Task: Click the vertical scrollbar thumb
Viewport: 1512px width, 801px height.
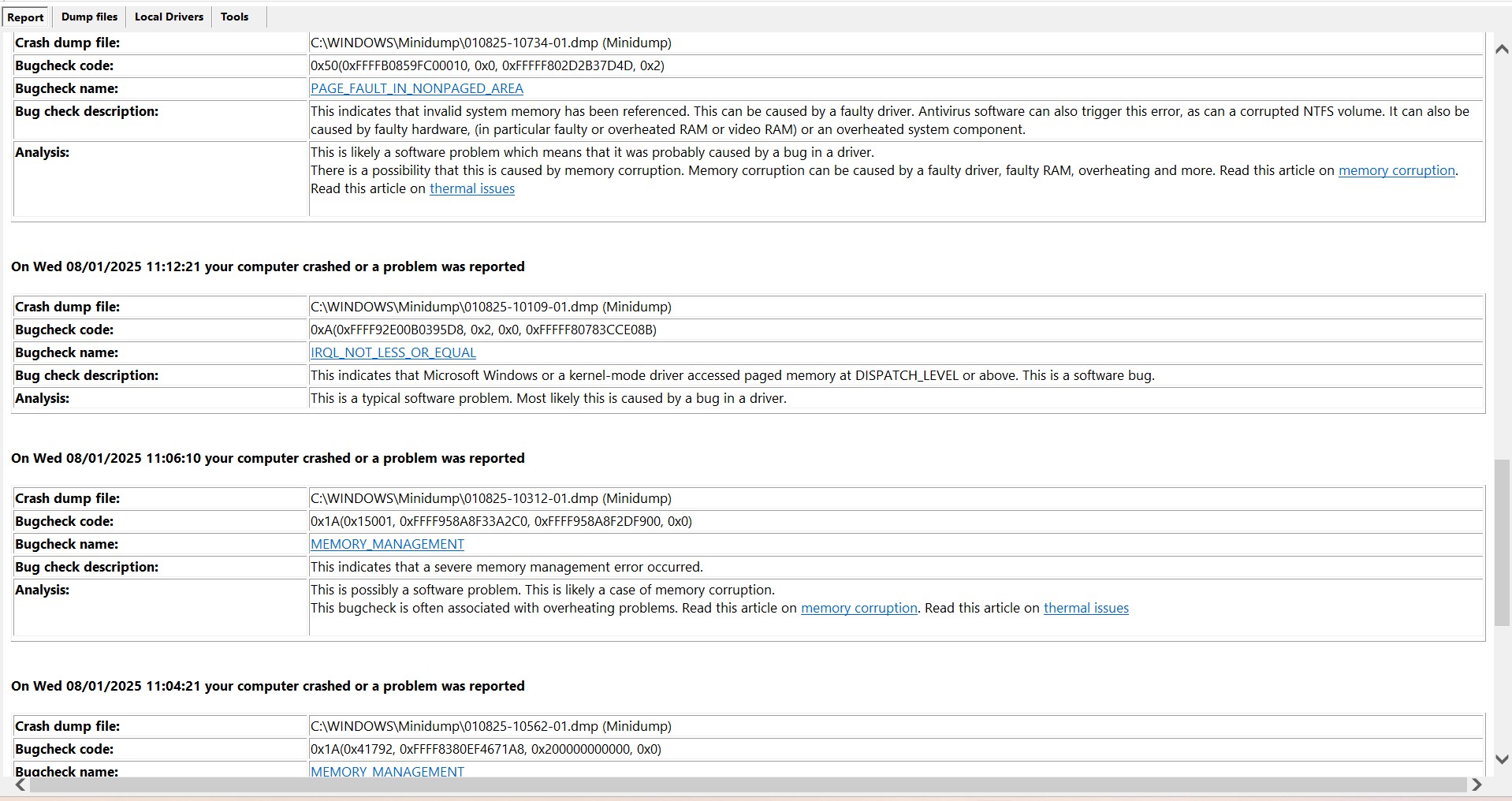Action: 1501,544
